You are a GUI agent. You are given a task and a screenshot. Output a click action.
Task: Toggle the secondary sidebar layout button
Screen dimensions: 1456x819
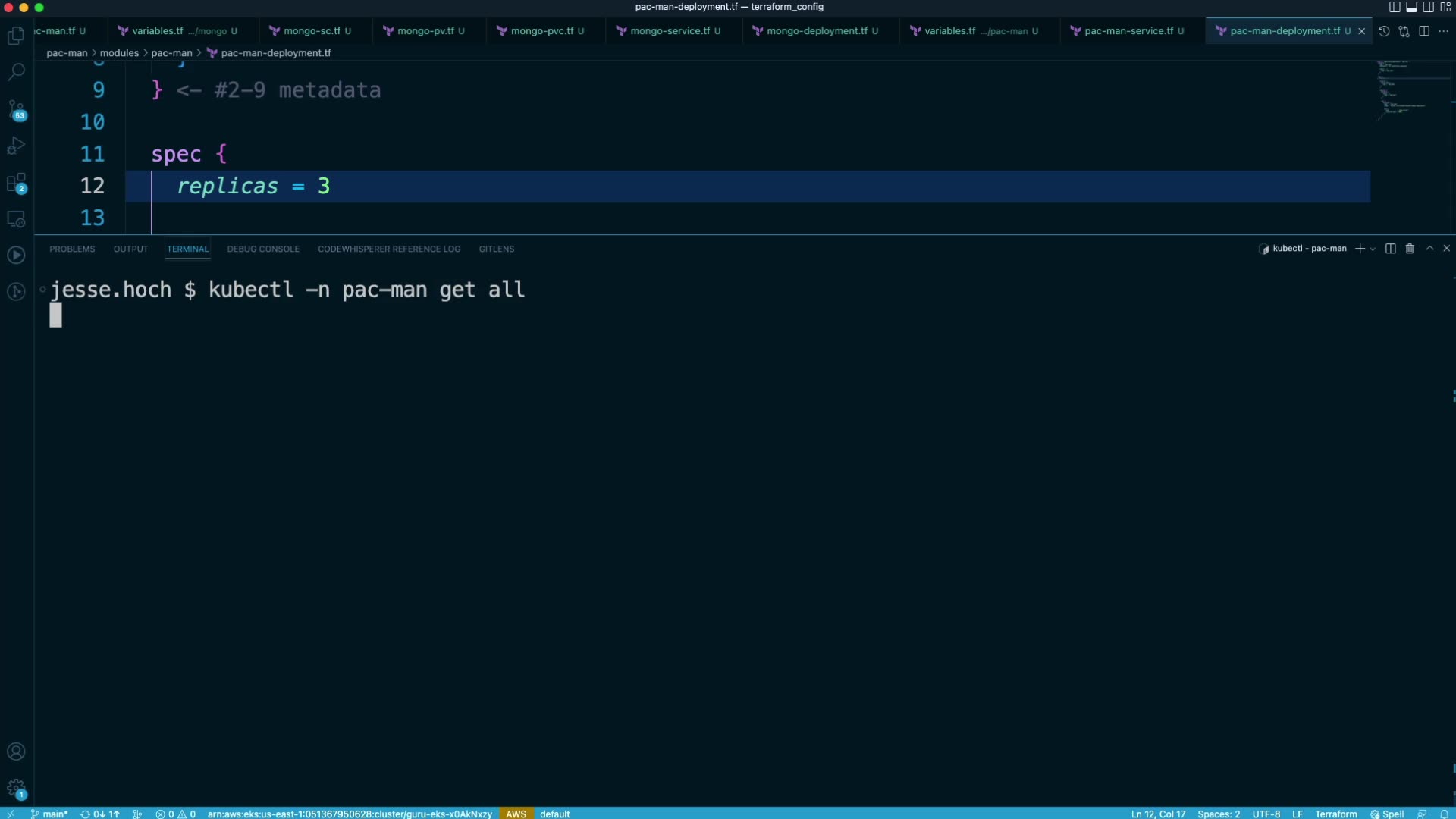point(1428,7)
